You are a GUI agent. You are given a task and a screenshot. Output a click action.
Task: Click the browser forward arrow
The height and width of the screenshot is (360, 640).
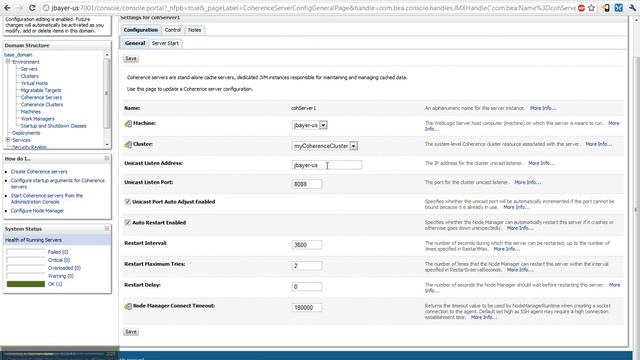[19, 8]
